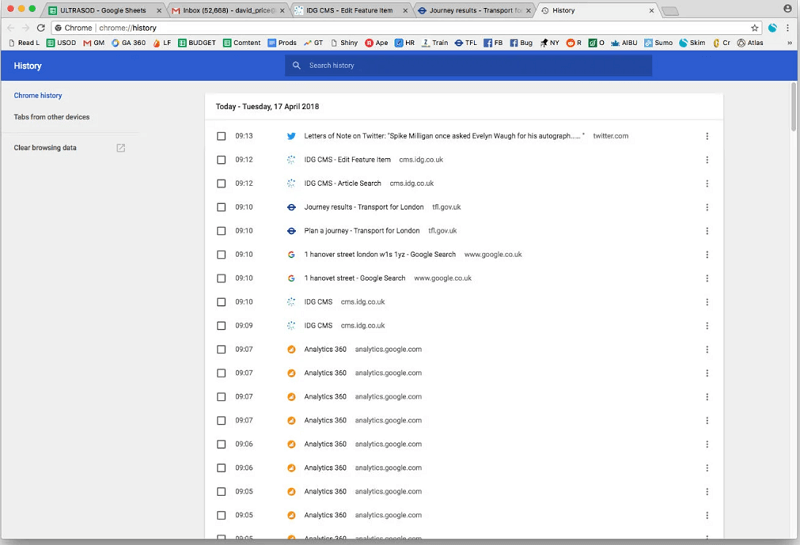Open the Prods bookmark
The height and width of the screenshot is (545, 800).
pos(282,43)
